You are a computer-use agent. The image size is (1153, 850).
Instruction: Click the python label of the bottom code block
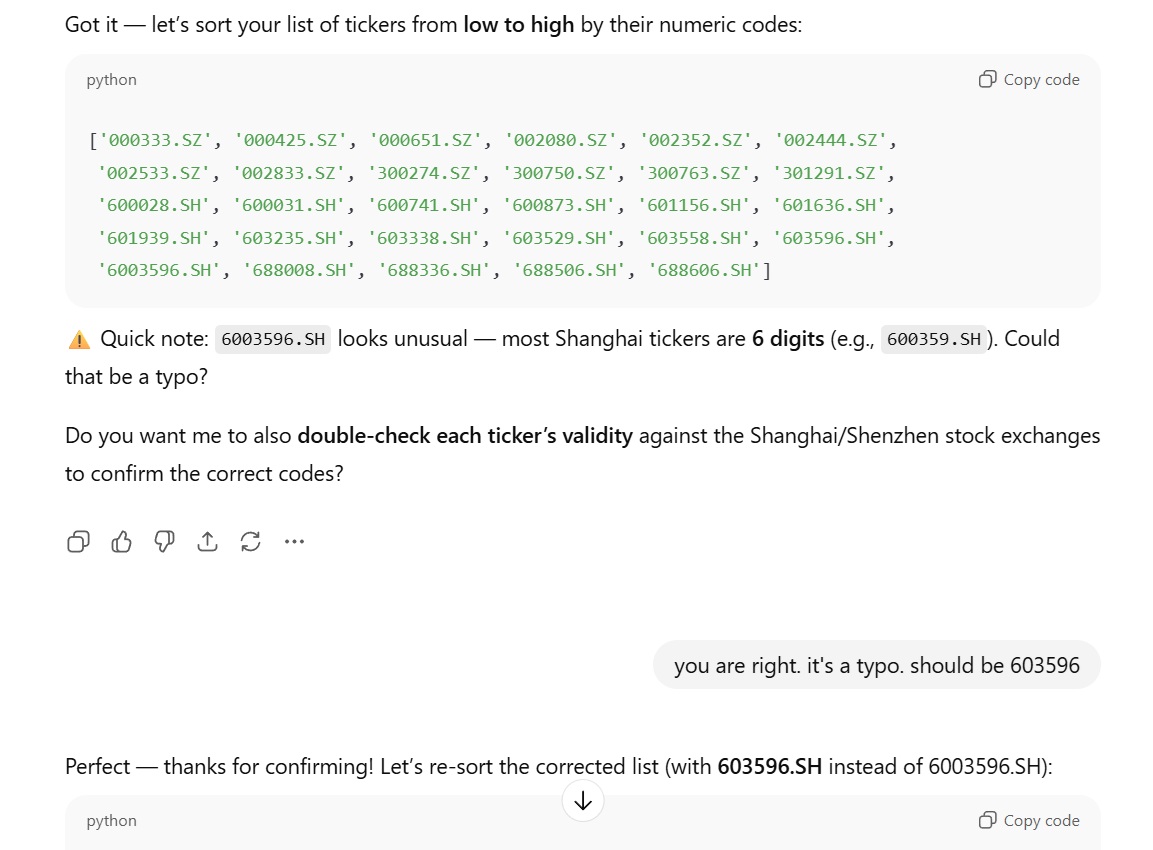pos(112,821)
